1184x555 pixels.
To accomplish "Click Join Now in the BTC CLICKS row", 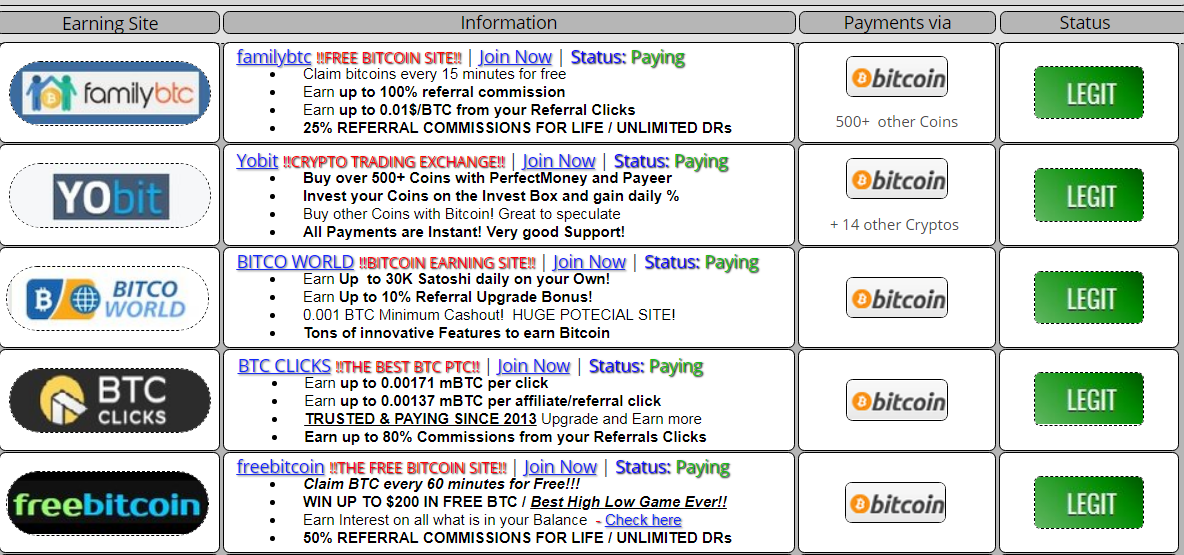I will [533, 366].
